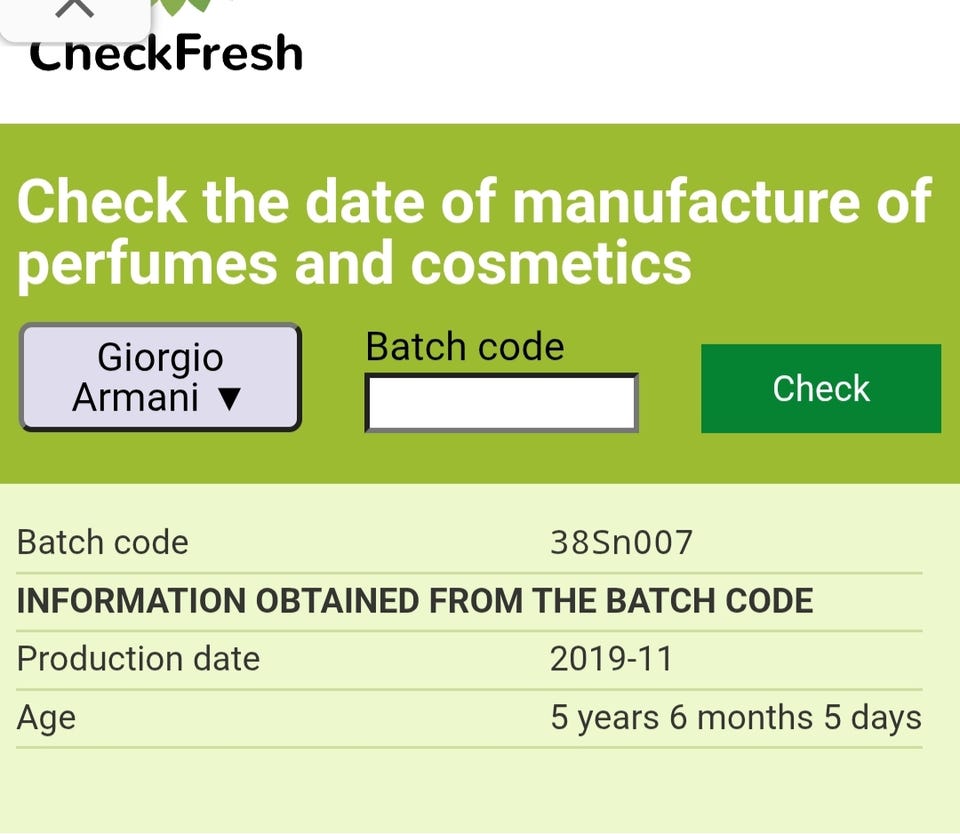Close the overlay with the X icon
The width and height of the screenshot is (960, 834).
pyautogui.click(x=74, y=9)
